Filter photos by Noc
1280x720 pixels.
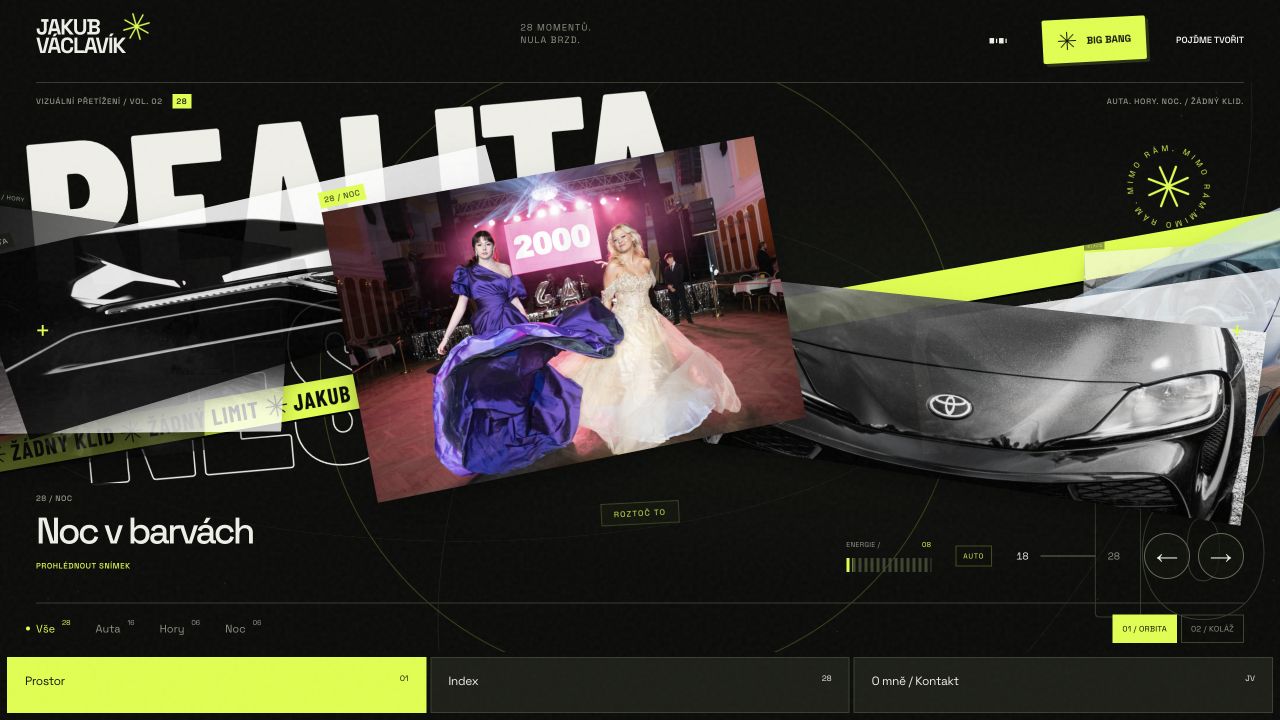click(243, 628)
